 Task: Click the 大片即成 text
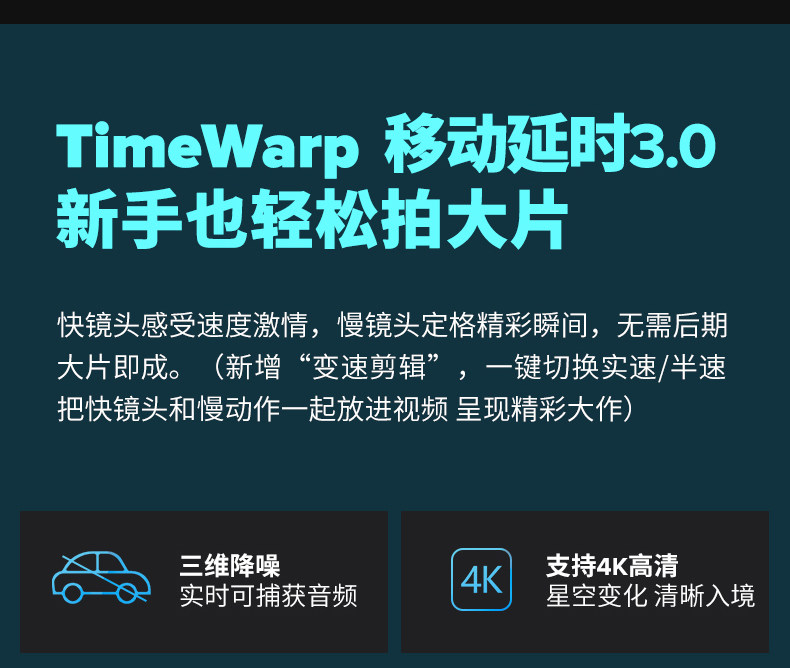tap(113, 367)
